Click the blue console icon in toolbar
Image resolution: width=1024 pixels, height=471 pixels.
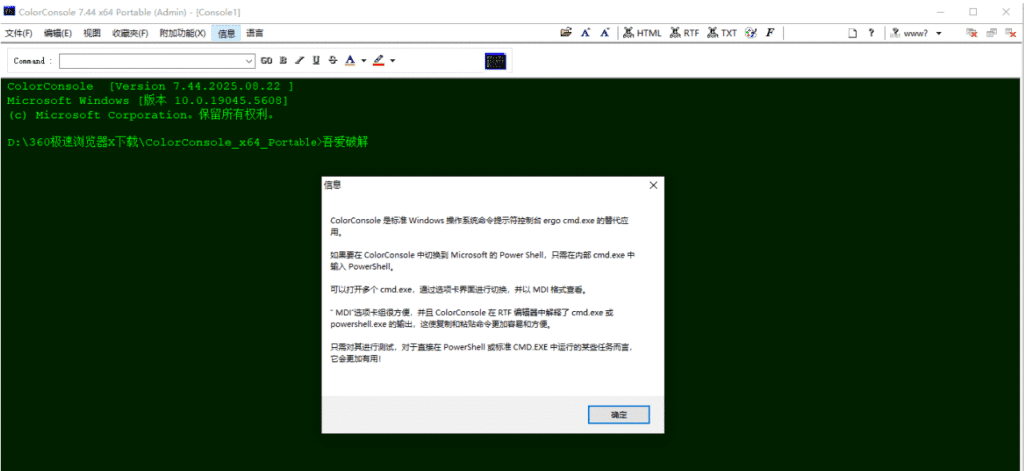[496, 61]
